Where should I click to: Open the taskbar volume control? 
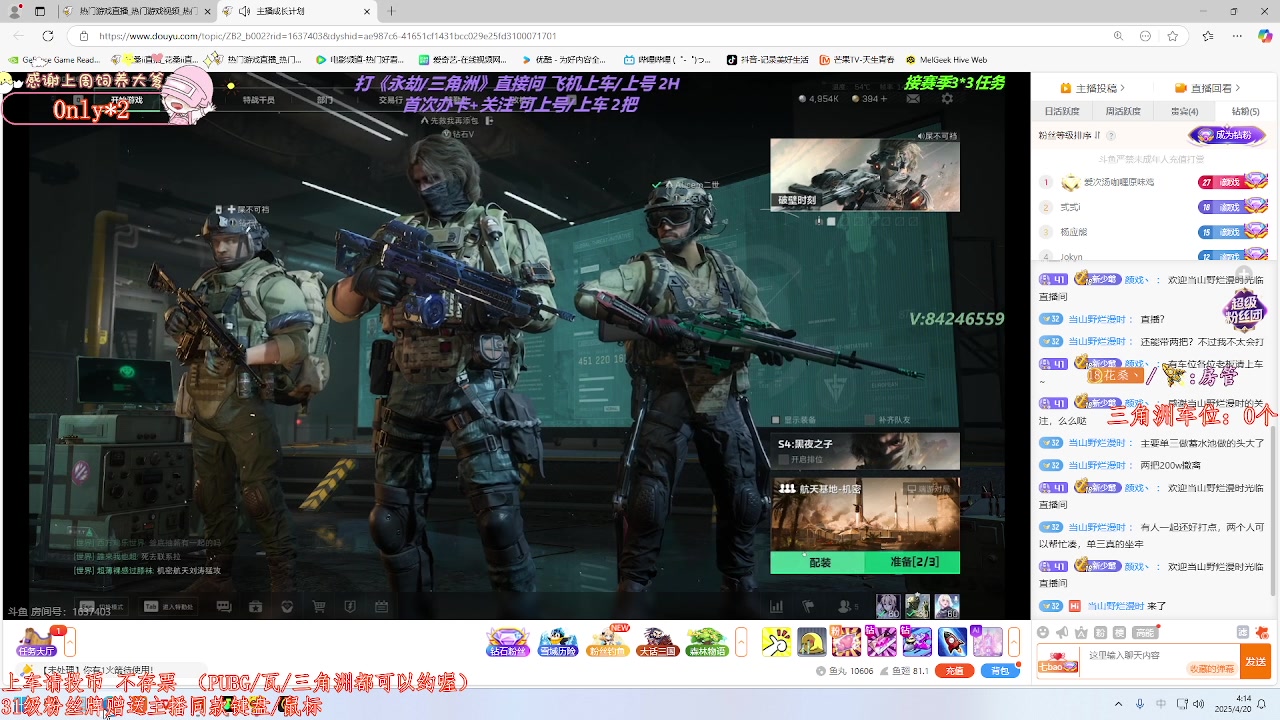tap(1200, 704)
